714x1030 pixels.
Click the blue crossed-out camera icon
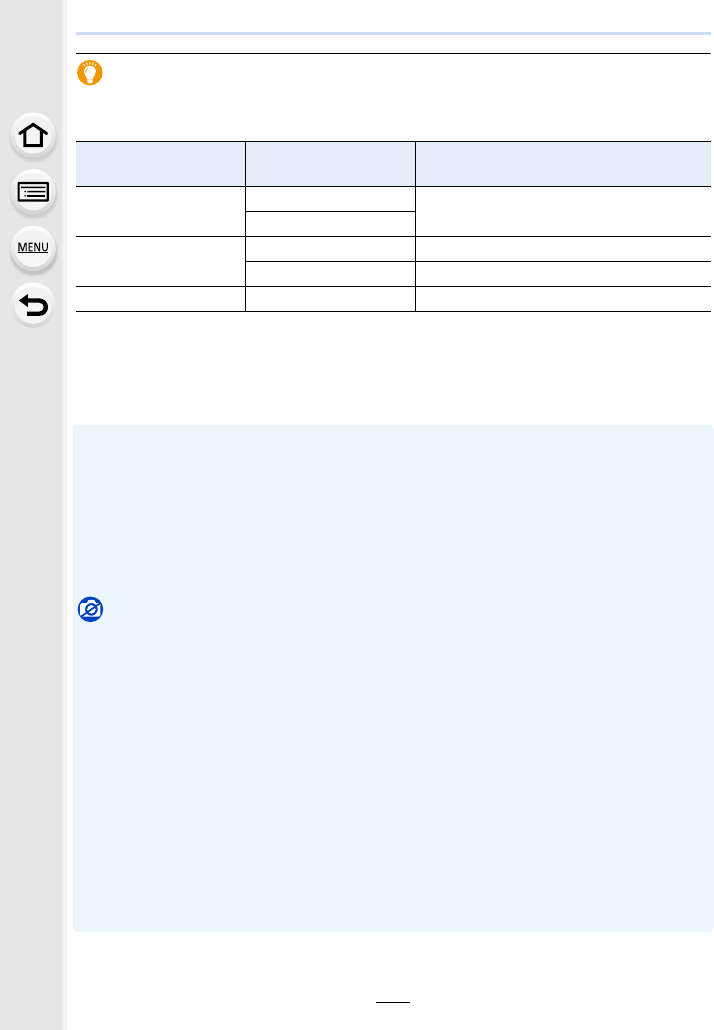pos(90,609)
